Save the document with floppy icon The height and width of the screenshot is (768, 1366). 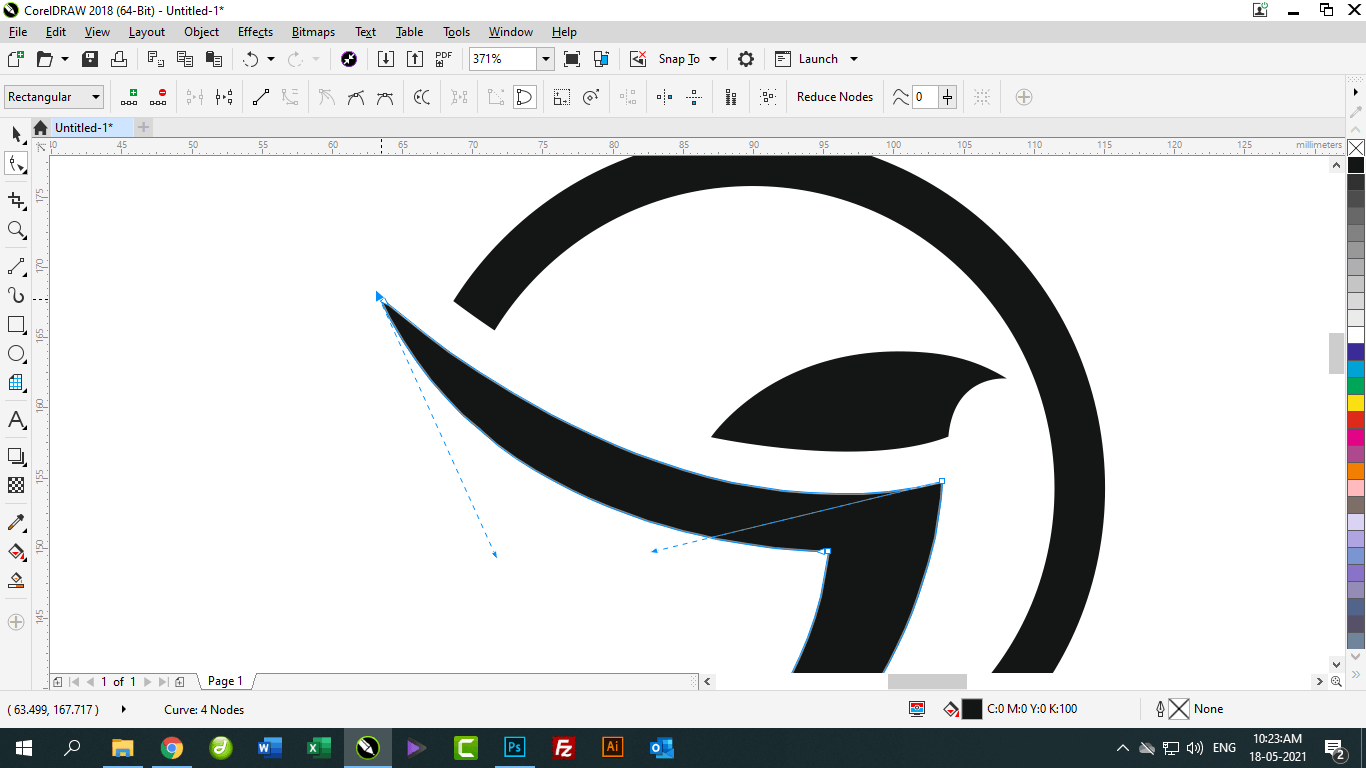[90, 59]
